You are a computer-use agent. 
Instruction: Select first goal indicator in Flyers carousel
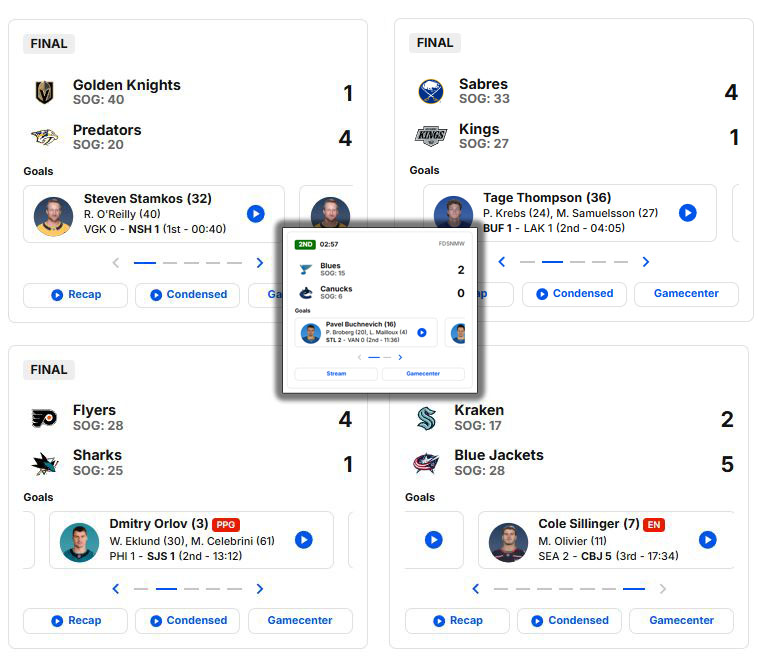click(x=141, y=589)
